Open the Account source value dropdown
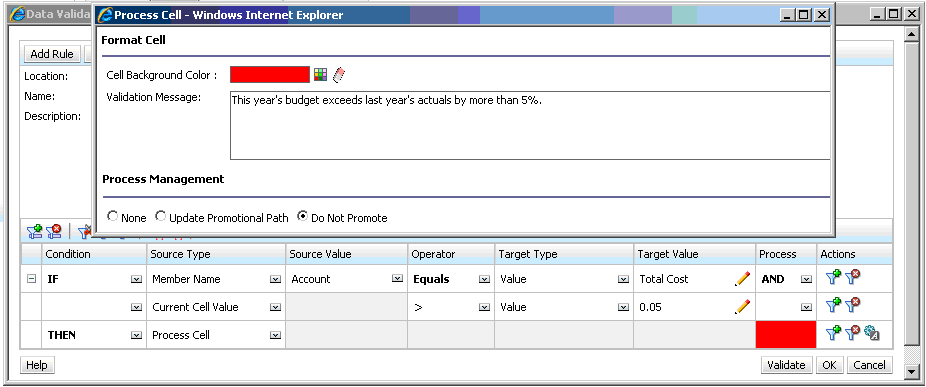 [x=397, y=279]
